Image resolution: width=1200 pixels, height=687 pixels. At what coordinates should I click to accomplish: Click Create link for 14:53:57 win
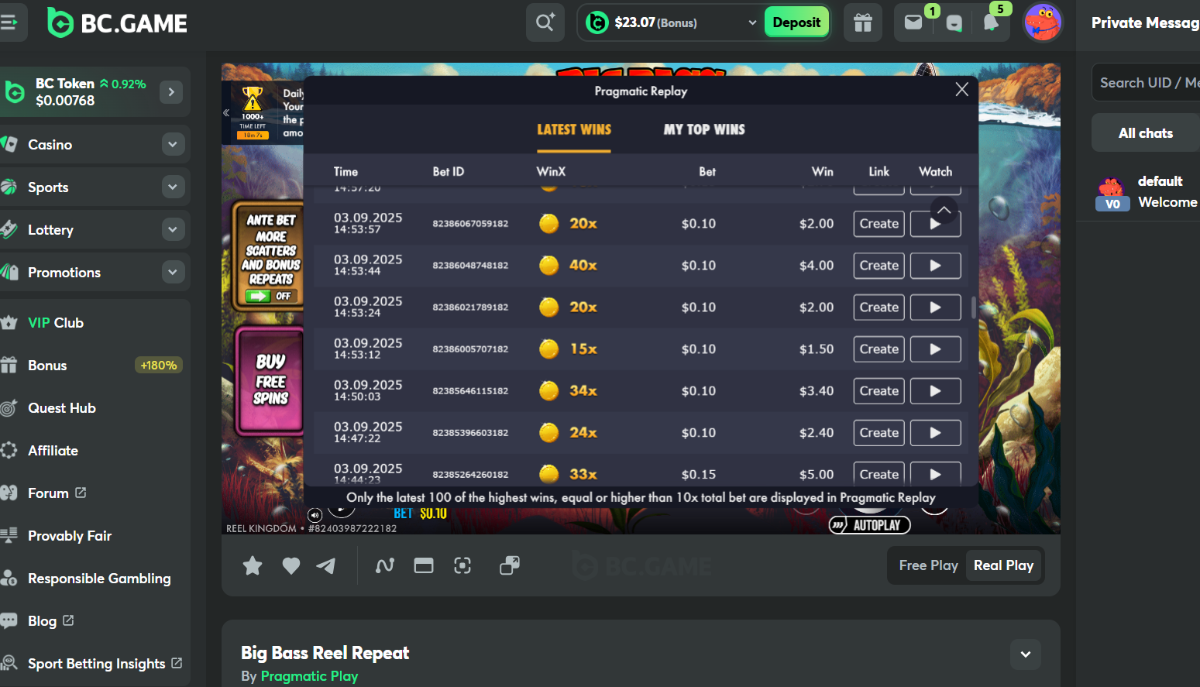click(879, 223)
